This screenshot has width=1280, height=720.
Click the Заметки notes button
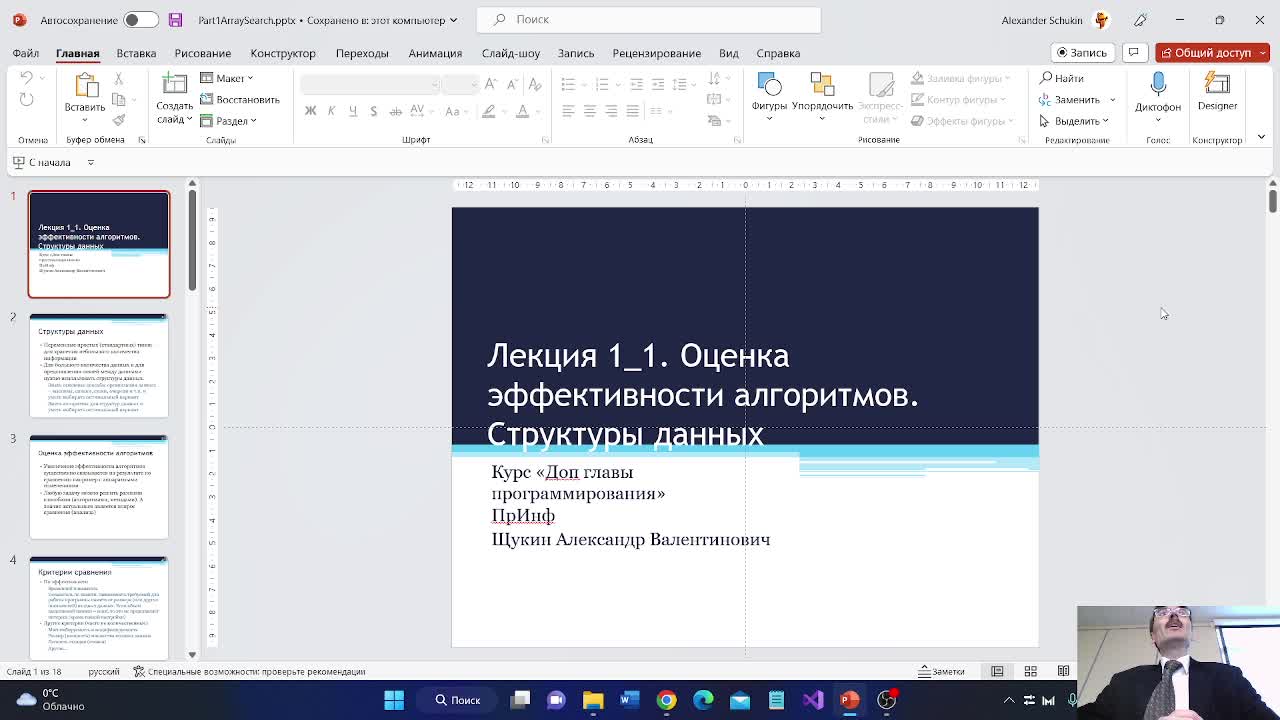pos(942,672)
